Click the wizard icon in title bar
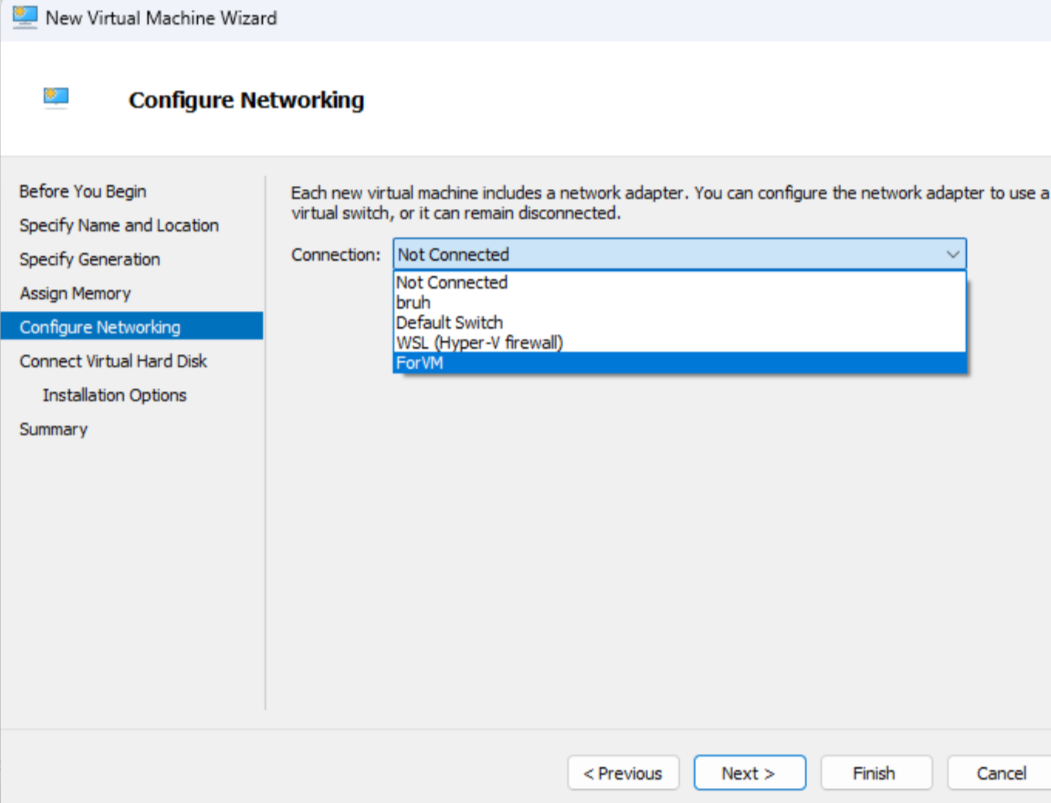 [x=24, y=17]
